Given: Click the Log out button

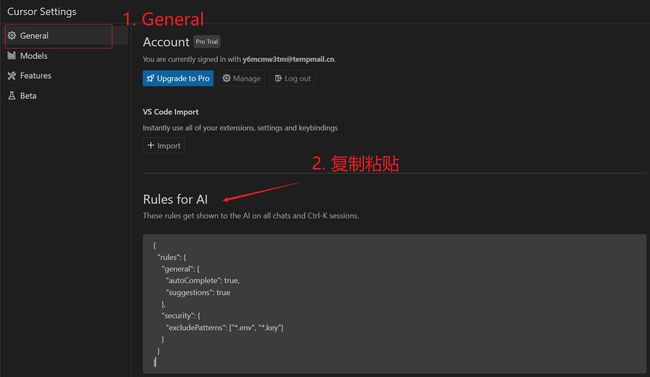Looking at the screenshot, I should (293, 78).
